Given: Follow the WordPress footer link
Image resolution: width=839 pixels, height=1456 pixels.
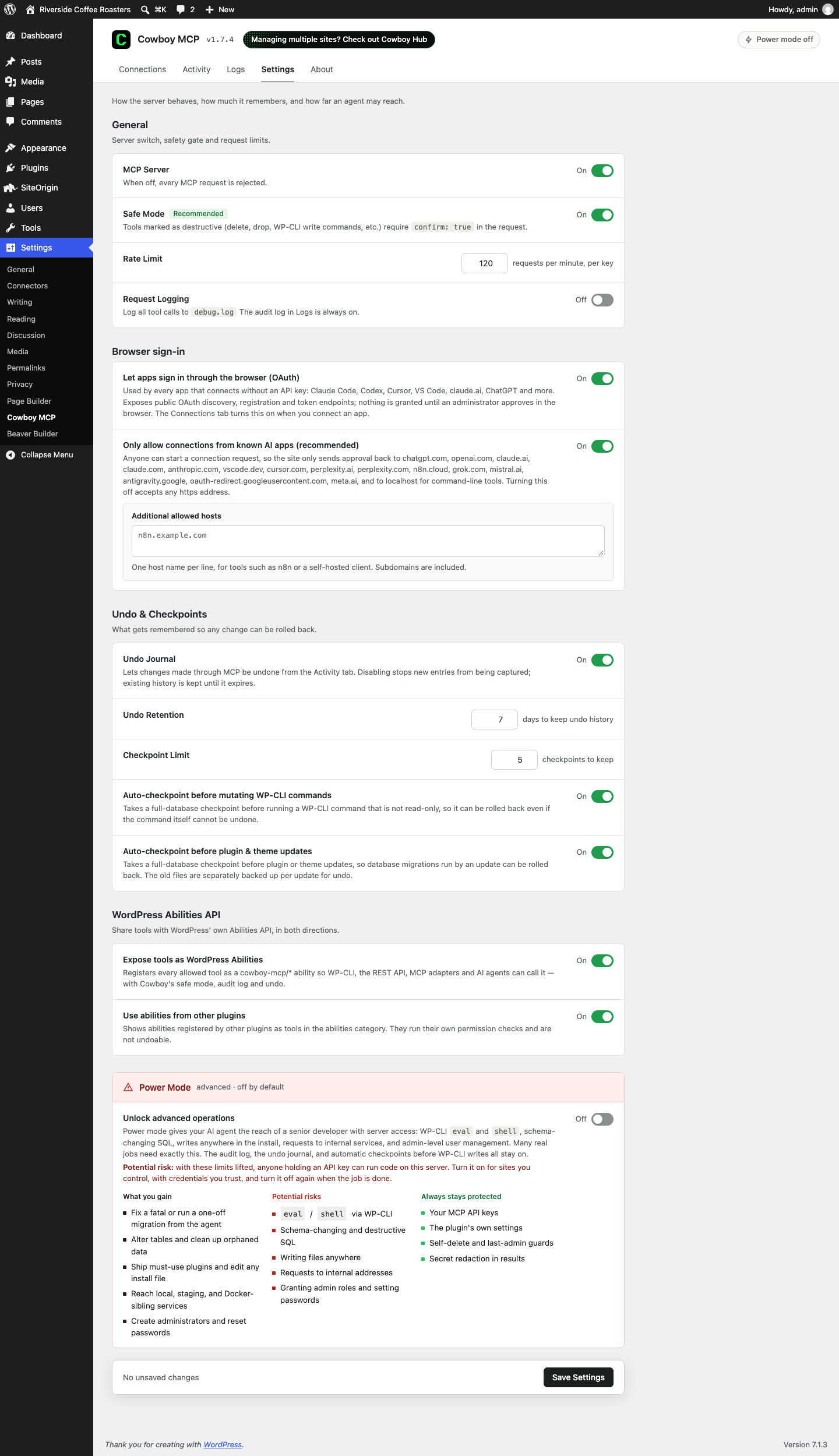Looking at the screenshot, I should click(x=223, y=1444).
